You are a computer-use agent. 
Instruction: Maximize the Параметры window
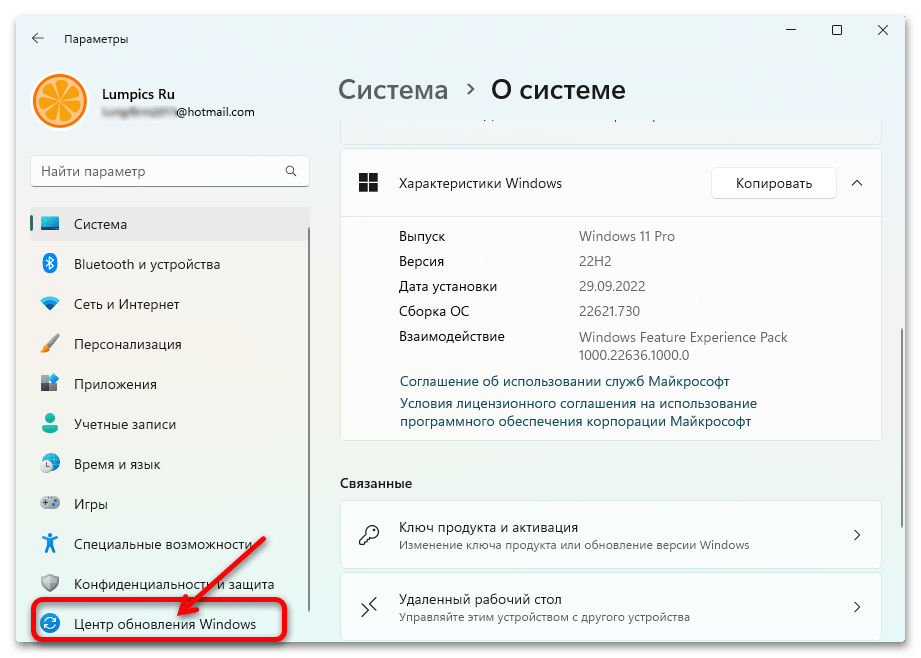[x=837, y=29]
